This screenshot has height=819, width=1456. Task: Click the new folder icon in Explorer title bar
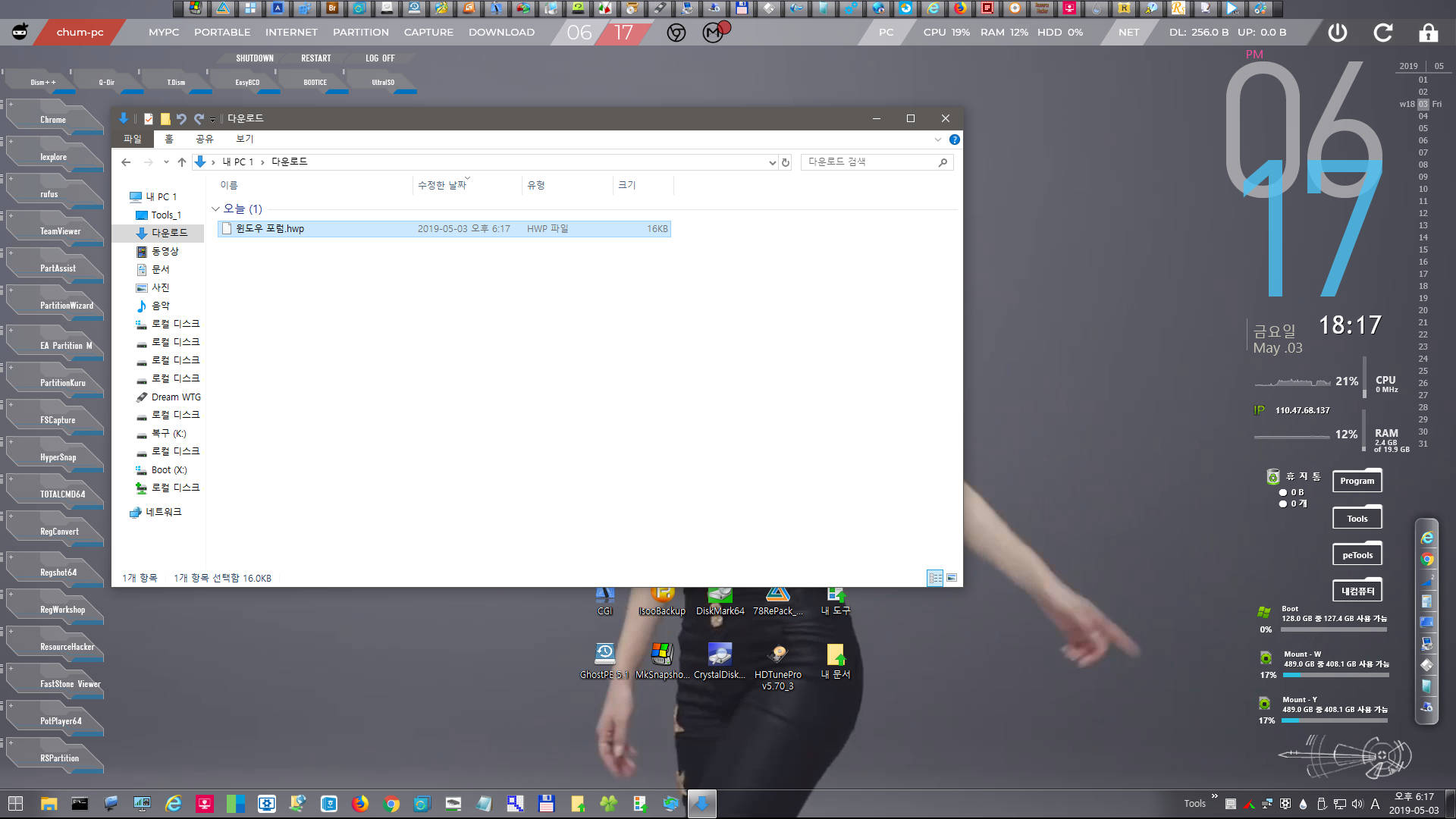coord(165,118)
